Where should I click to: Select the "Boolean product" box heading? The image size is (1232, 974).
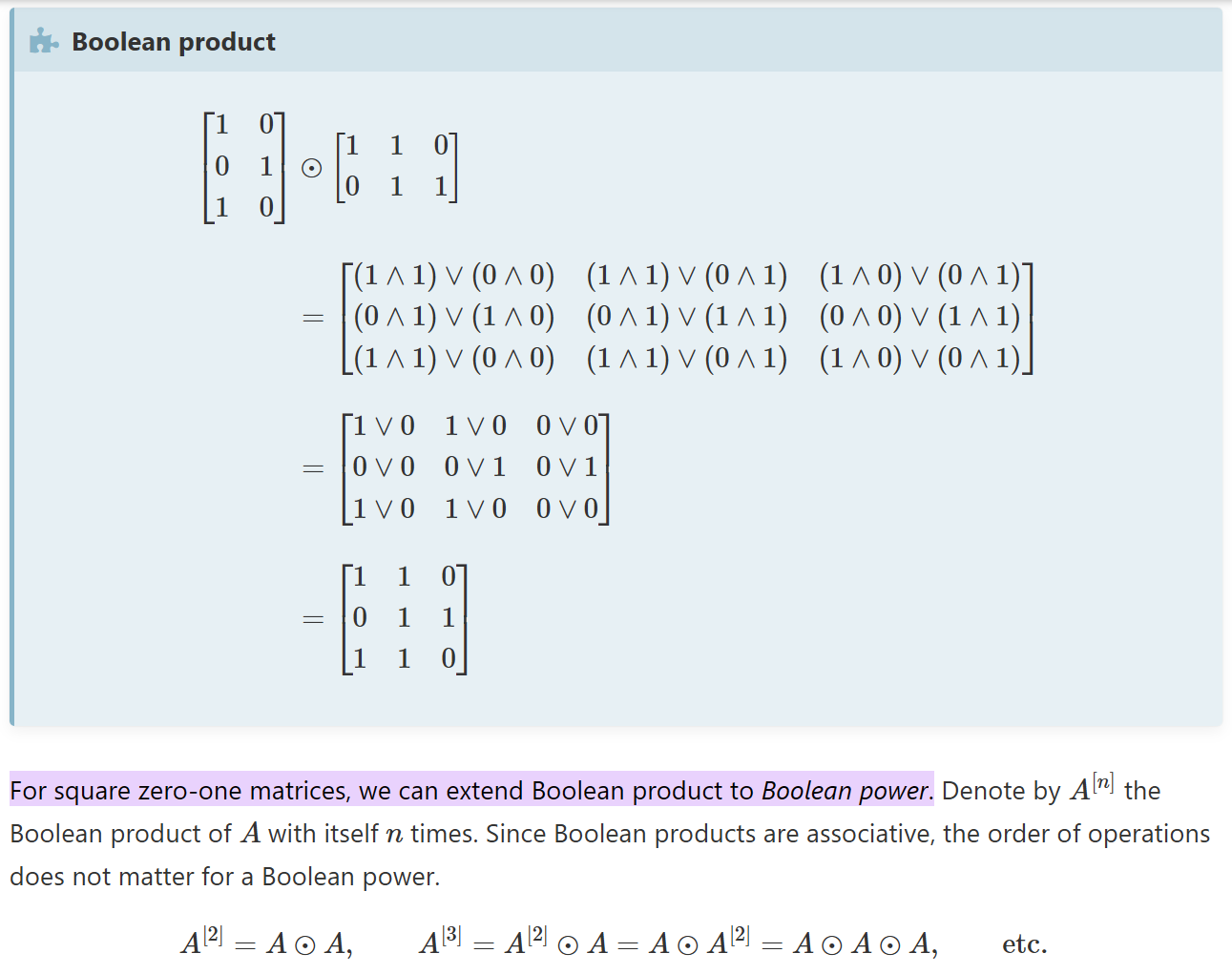click(x=174, y=42)
